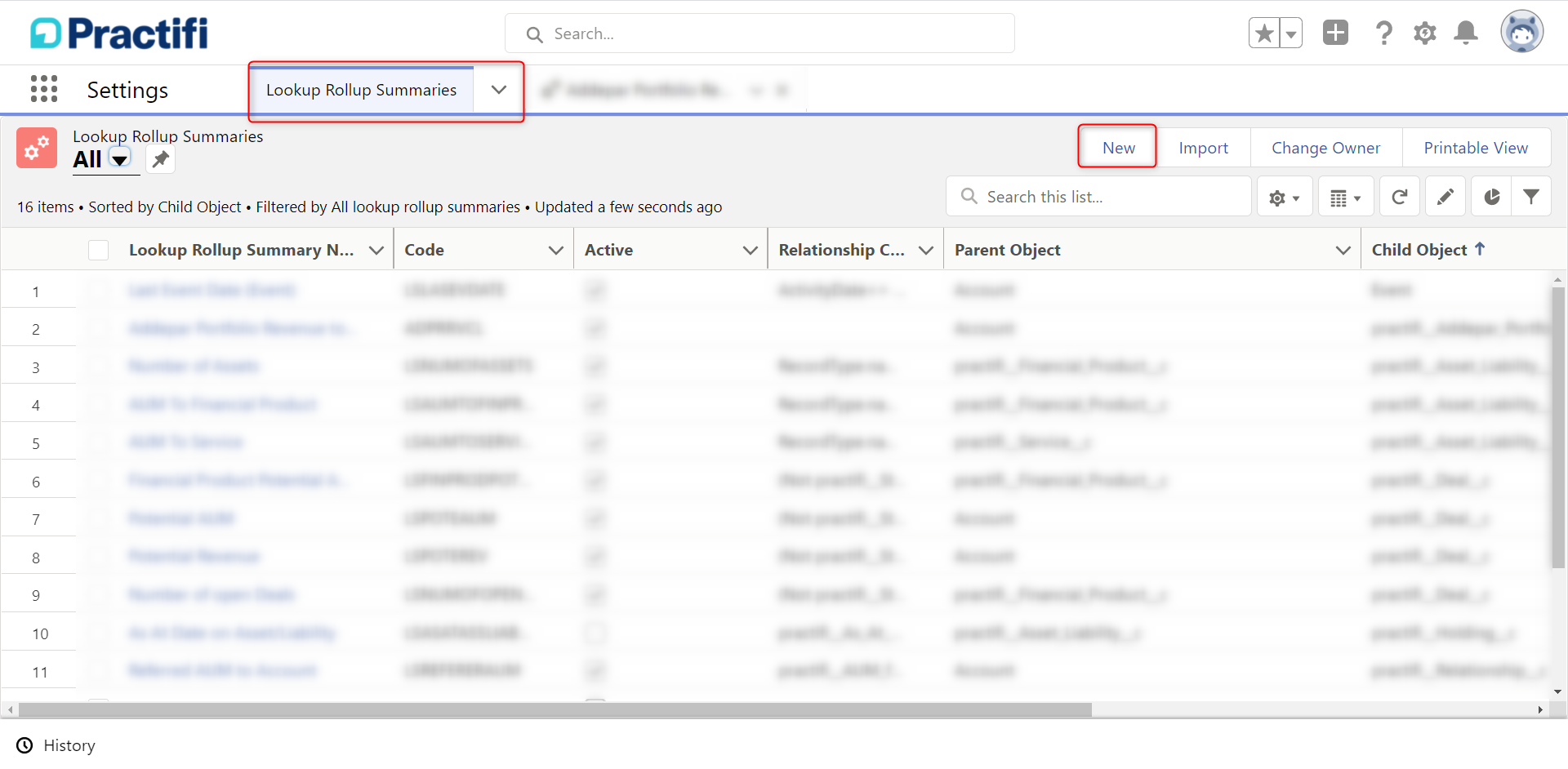This screenshot has height=769, width=1568.
Task: Click the scroll-down arrow of the list
Action: coord(1558,691)
